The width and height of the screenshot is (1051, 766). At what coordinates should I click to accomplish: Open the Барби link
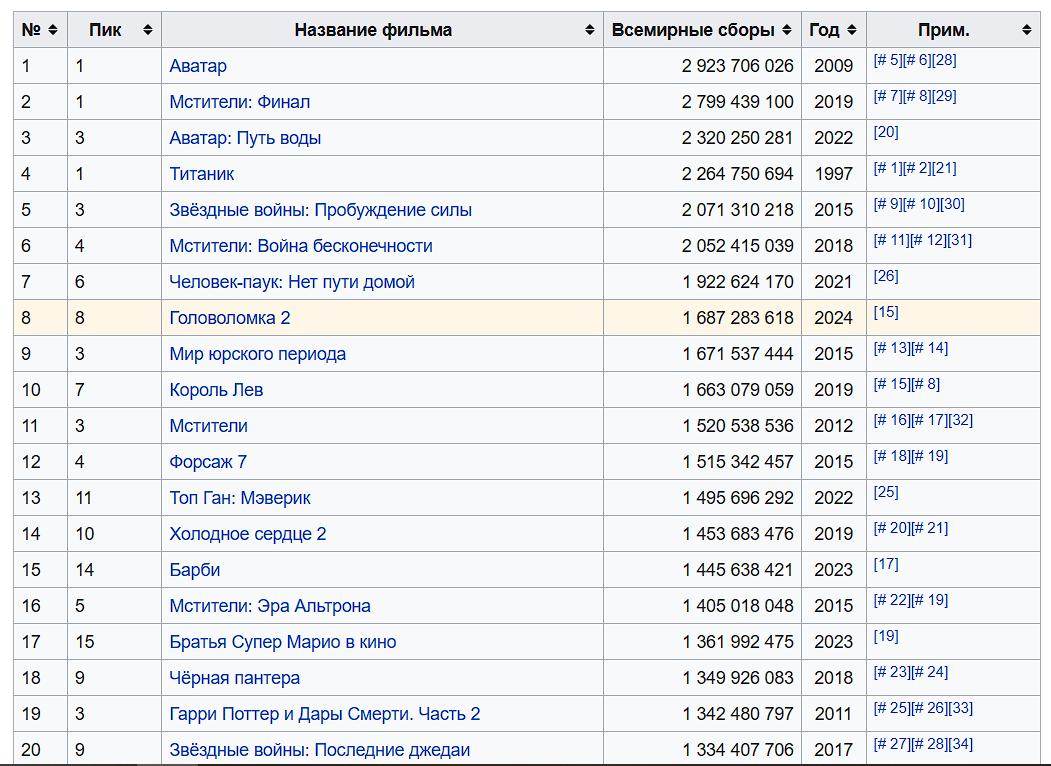[194, 570]
